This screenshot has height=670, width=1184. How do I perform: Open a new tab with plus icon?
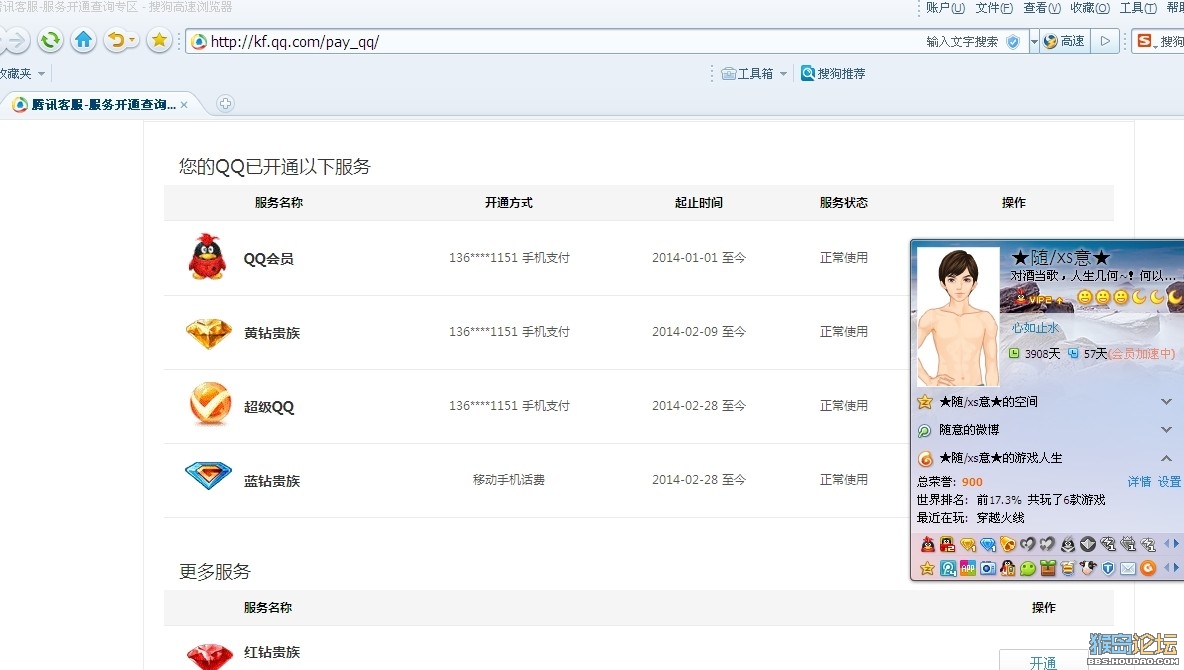(225, 103)
